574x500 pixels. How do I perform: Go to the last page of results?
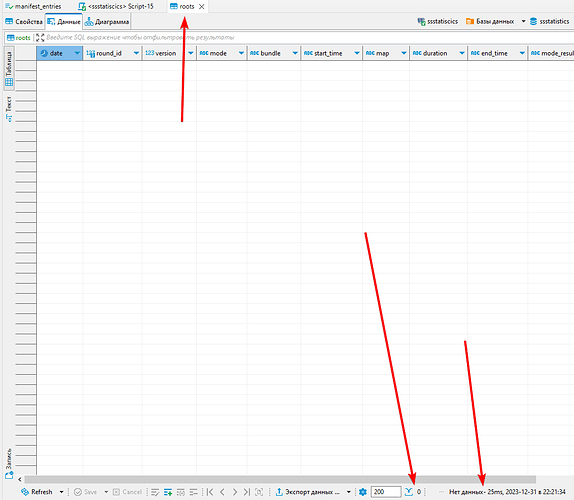pyautogui.click(x=247, y=492)
